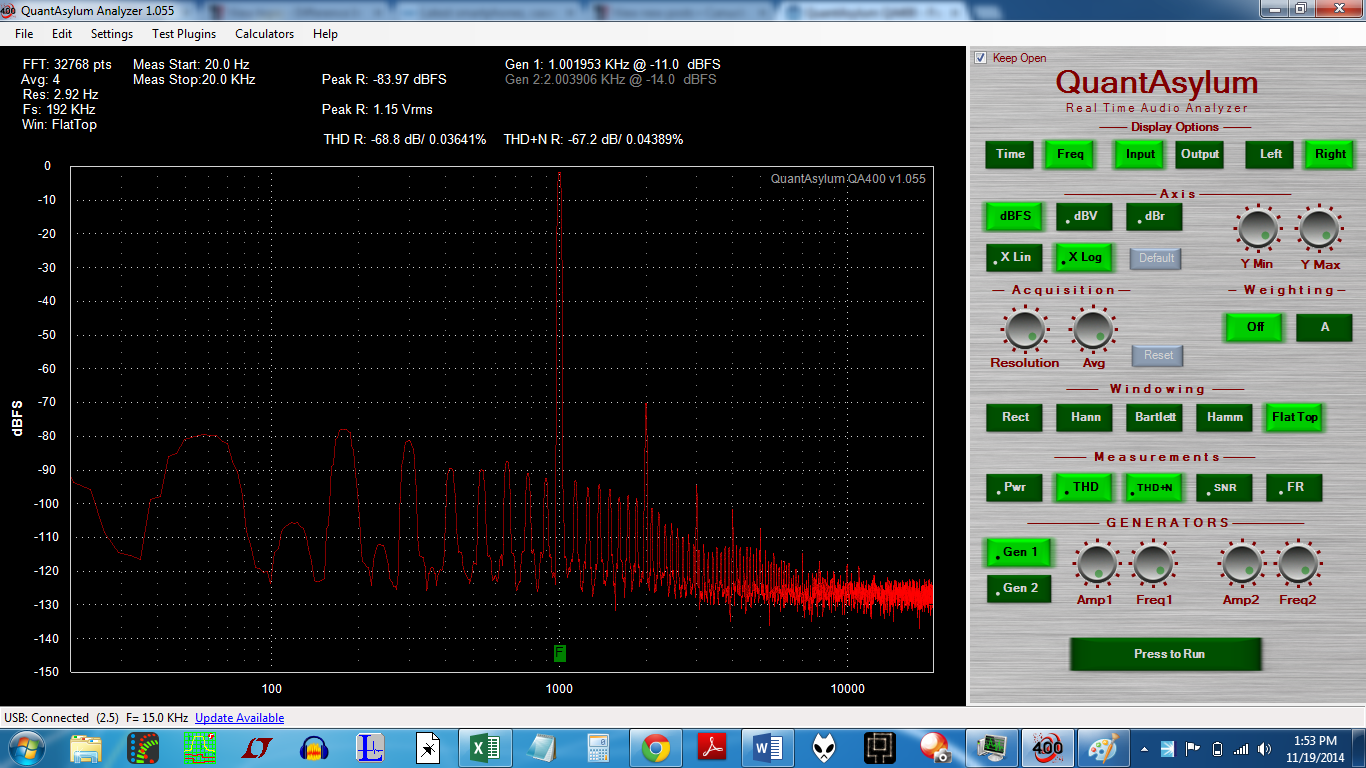This screenshot has width=1366, height=768.
Task: Open the Calculator taskbar icon
Action: (x=599, y=748)
